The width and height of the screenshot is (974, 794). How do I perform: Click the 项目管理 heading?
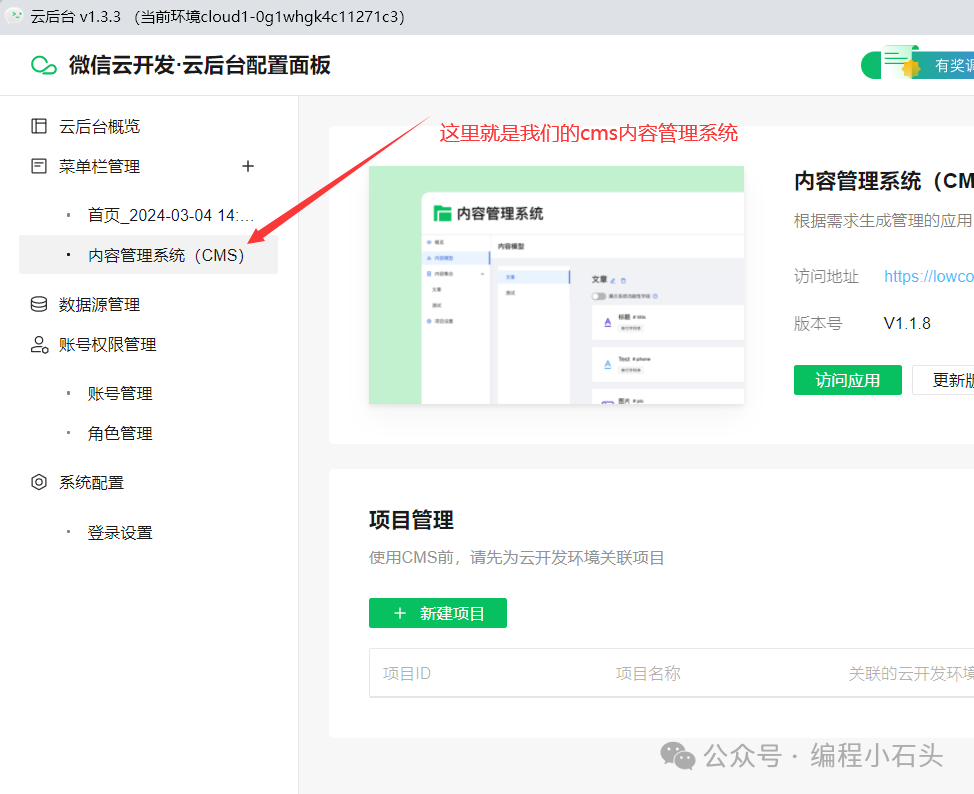[x=411, y=520]
